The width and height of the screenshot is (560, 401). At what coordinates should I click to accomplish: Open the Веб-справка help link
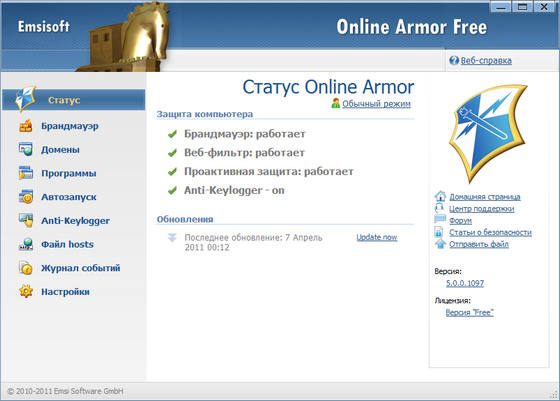point(486,60)
